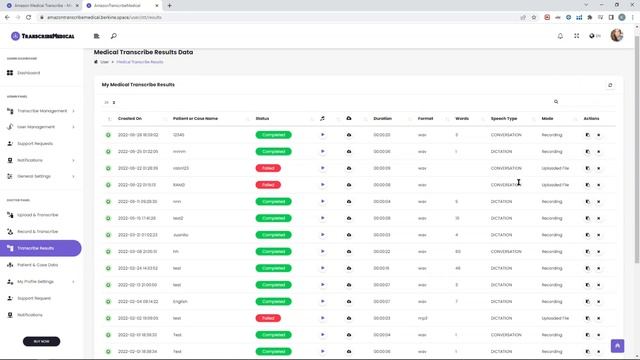The image size is (640, 360).
Task: Click the browser address bar
Action: tap(278, 17)
